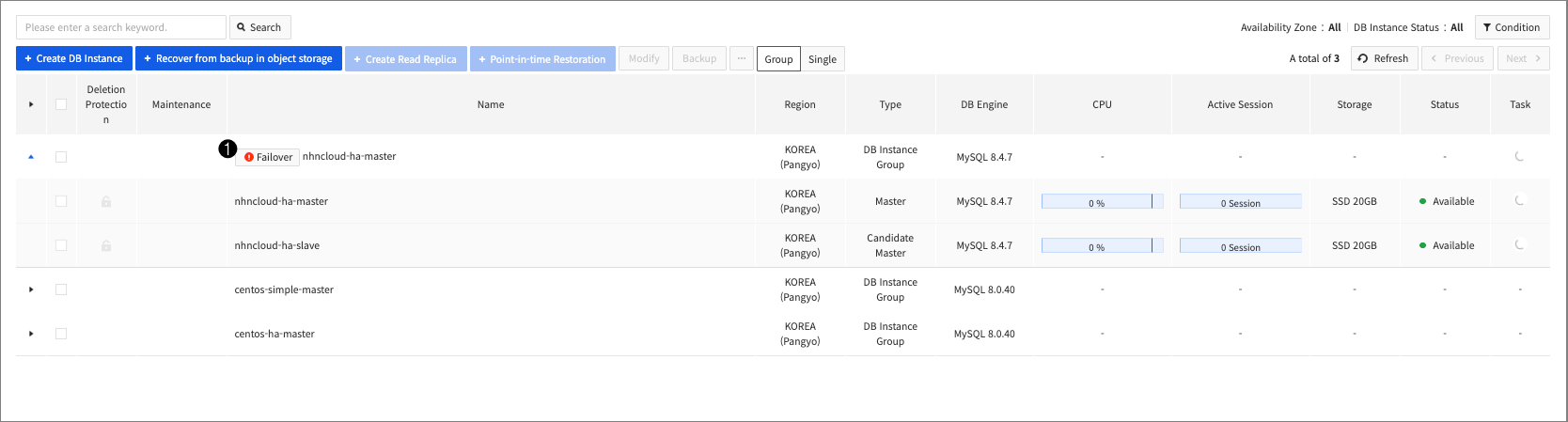
Task: Click MySQL 8.0.40 in centos-simple-master row
Action: [984, 289]
